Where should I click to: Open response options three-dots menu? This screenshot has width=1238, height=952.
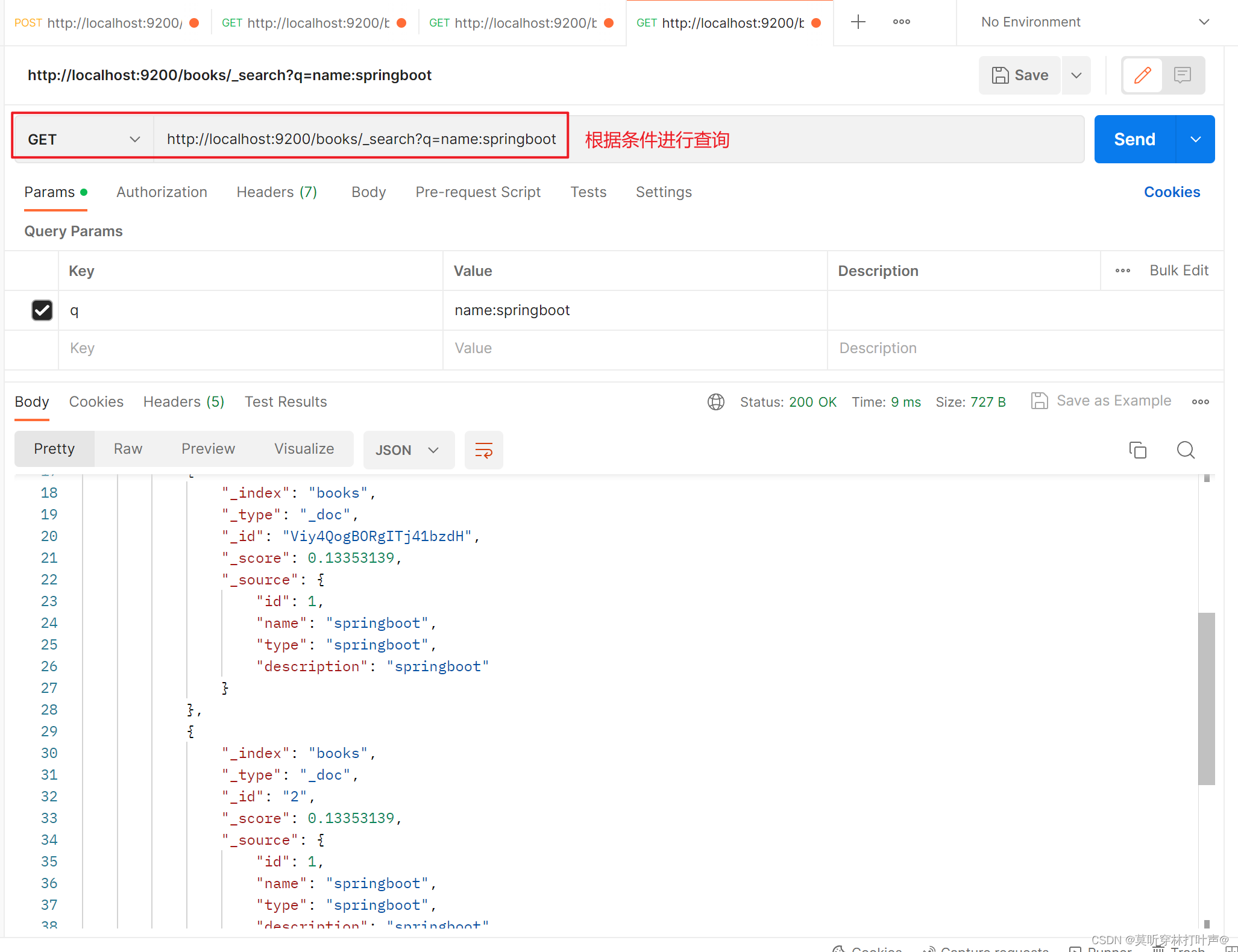pyautogui.click(x=1200, y=402)
